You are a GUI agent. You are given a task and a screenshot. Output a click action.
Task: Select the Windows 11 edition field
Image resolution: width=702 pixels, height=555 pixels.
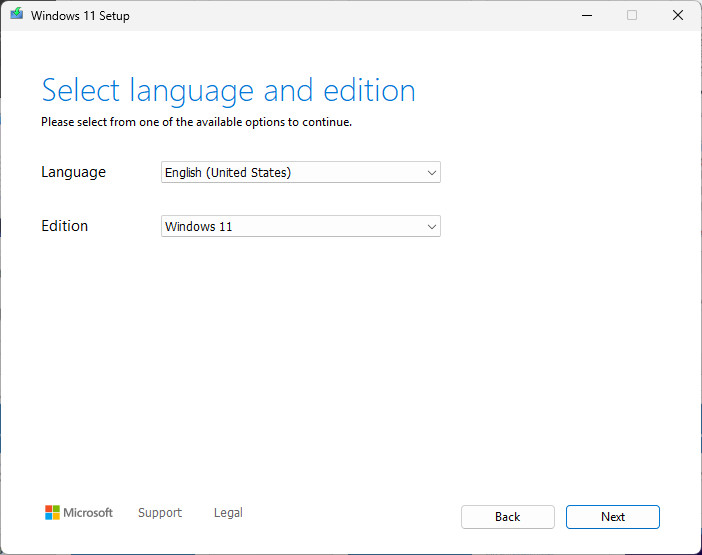[290, 227]
